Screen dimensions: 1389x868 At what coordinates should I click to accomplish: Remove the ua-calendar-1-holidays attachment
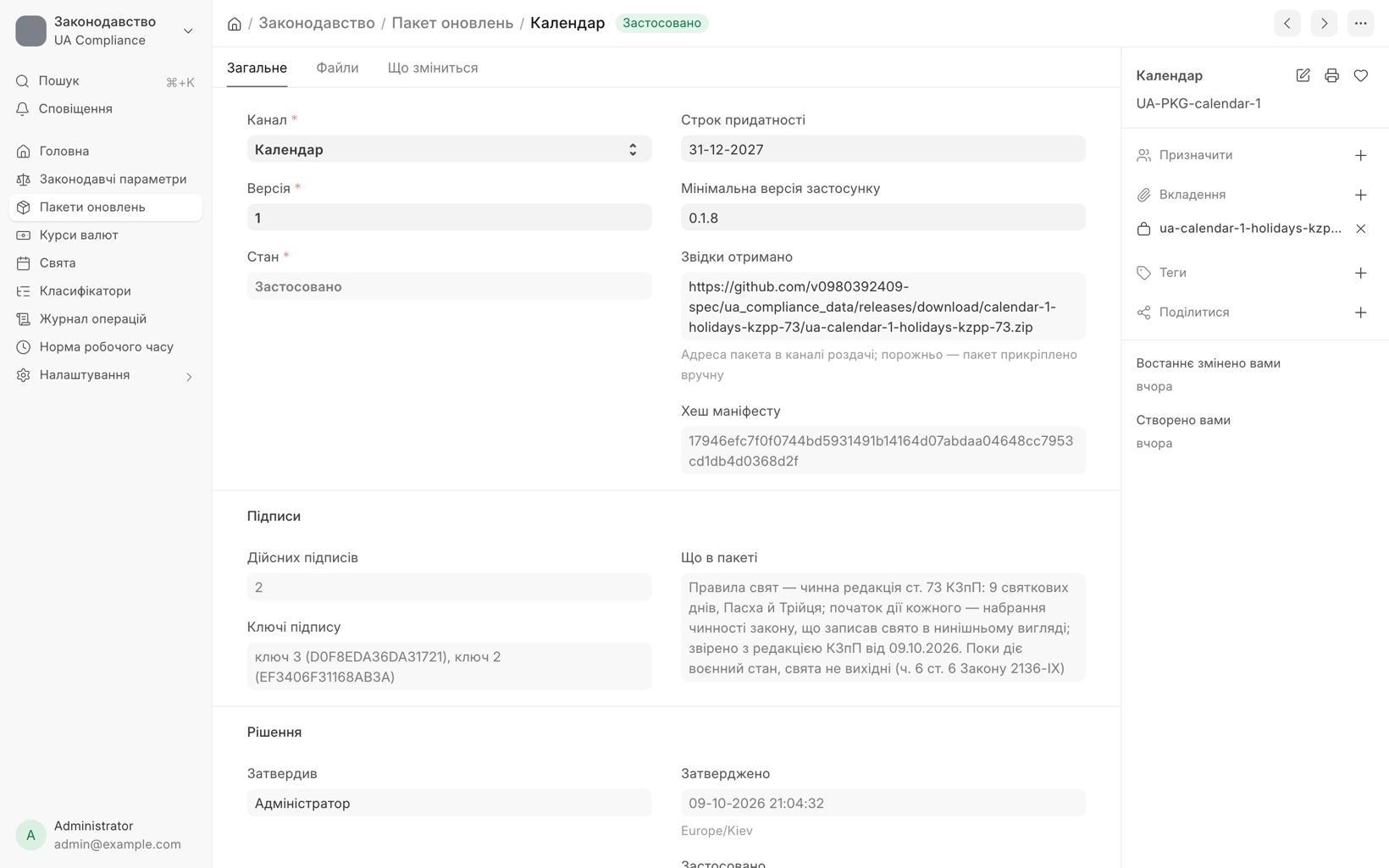click(x=1360, y=229)
